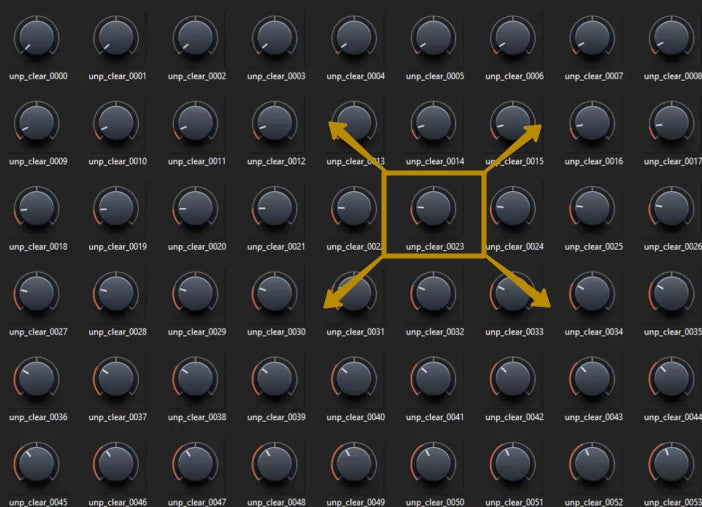Select the unp_clear_0018 knob icon
The image size is (702, 507).
coord(37,208)
